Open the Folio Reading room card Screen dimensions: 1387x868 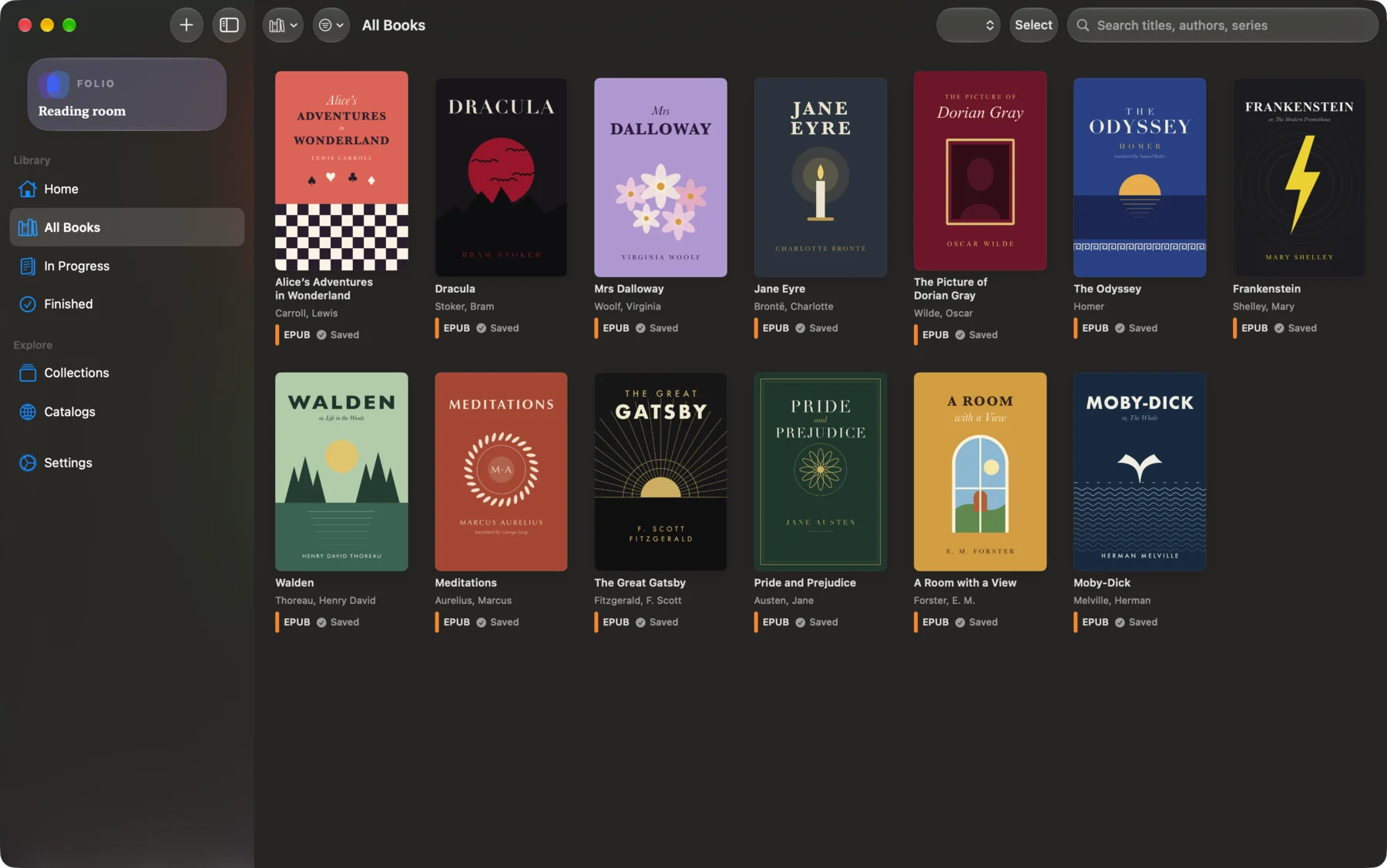click(127, 95)
